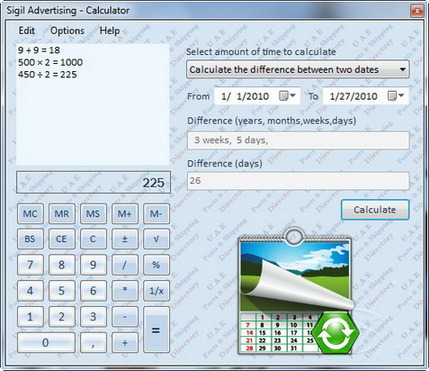Click the number 0 key
Screen dimensions: 429x371
point(46,342)
